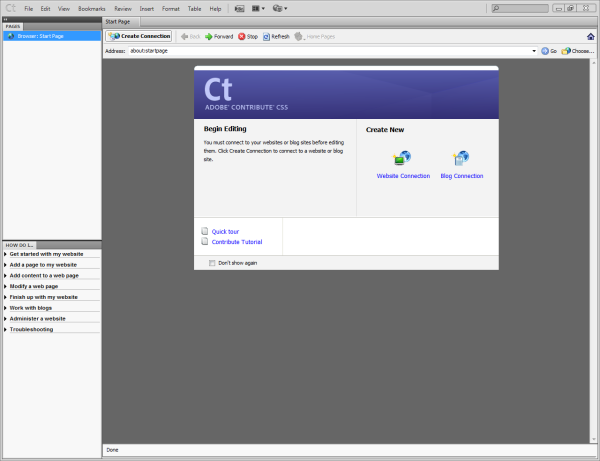Image resolution: width=600 pixels, height=461 pixels.
Task: Click the first icon after Help menu
Action: tap(240, 8)
